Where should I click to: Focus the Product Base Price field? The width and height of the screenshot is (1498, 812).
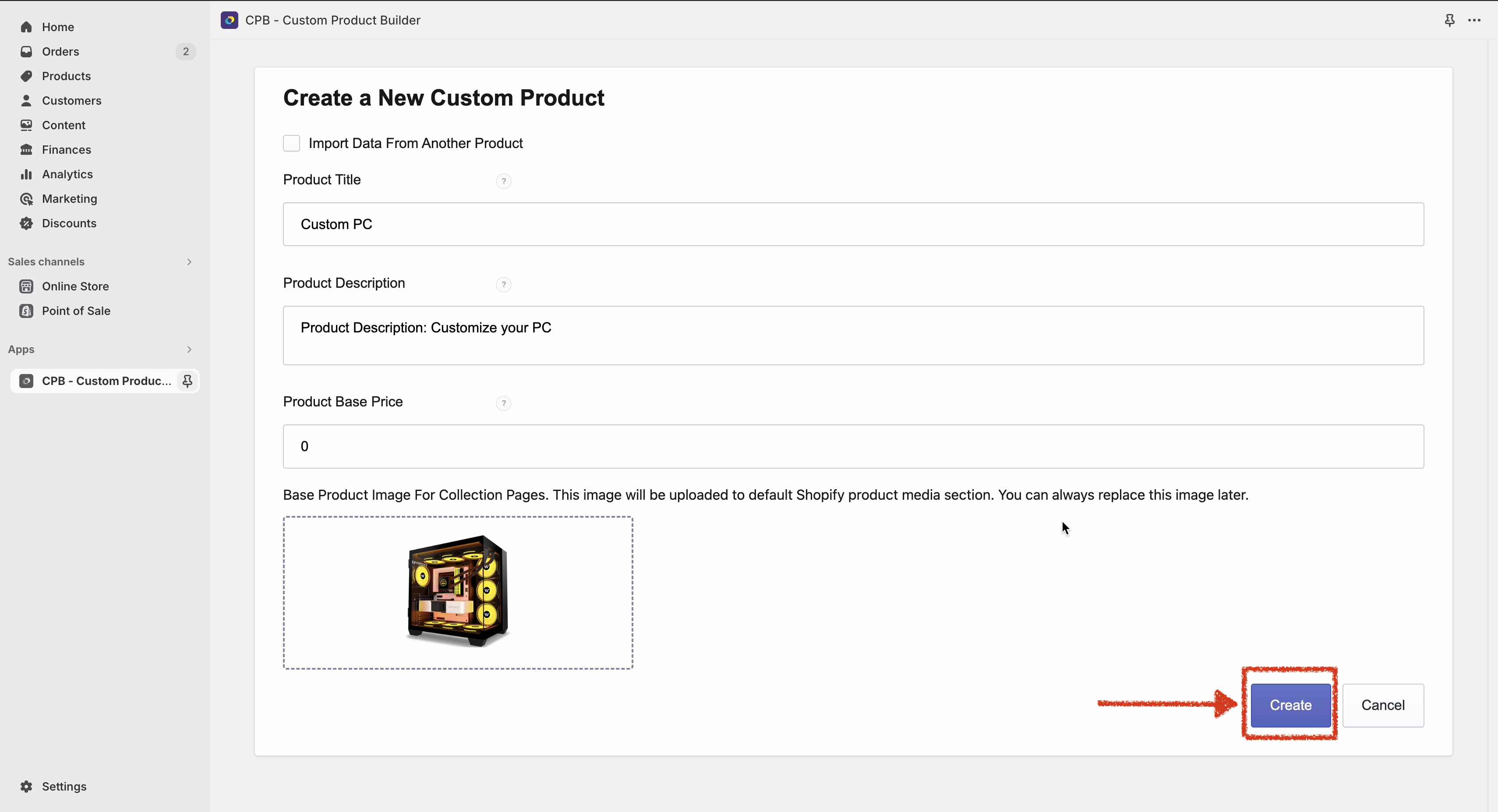click(853, 446)
